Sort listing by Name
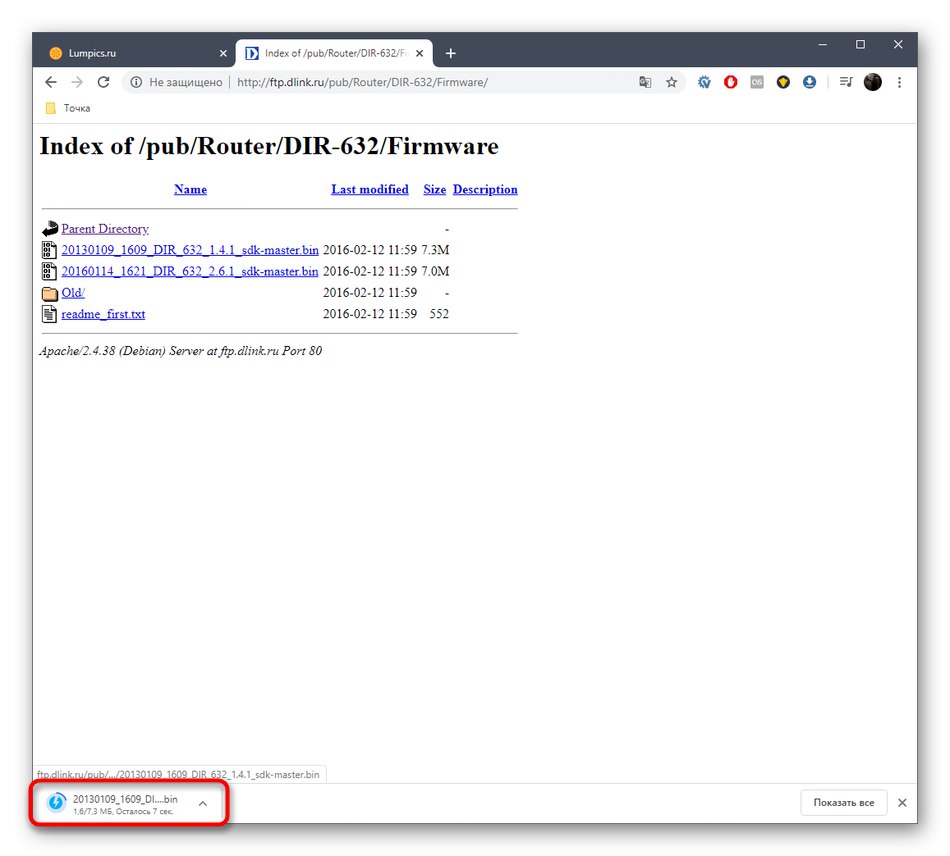The image size is (950, 856). [x=190, y=190]
